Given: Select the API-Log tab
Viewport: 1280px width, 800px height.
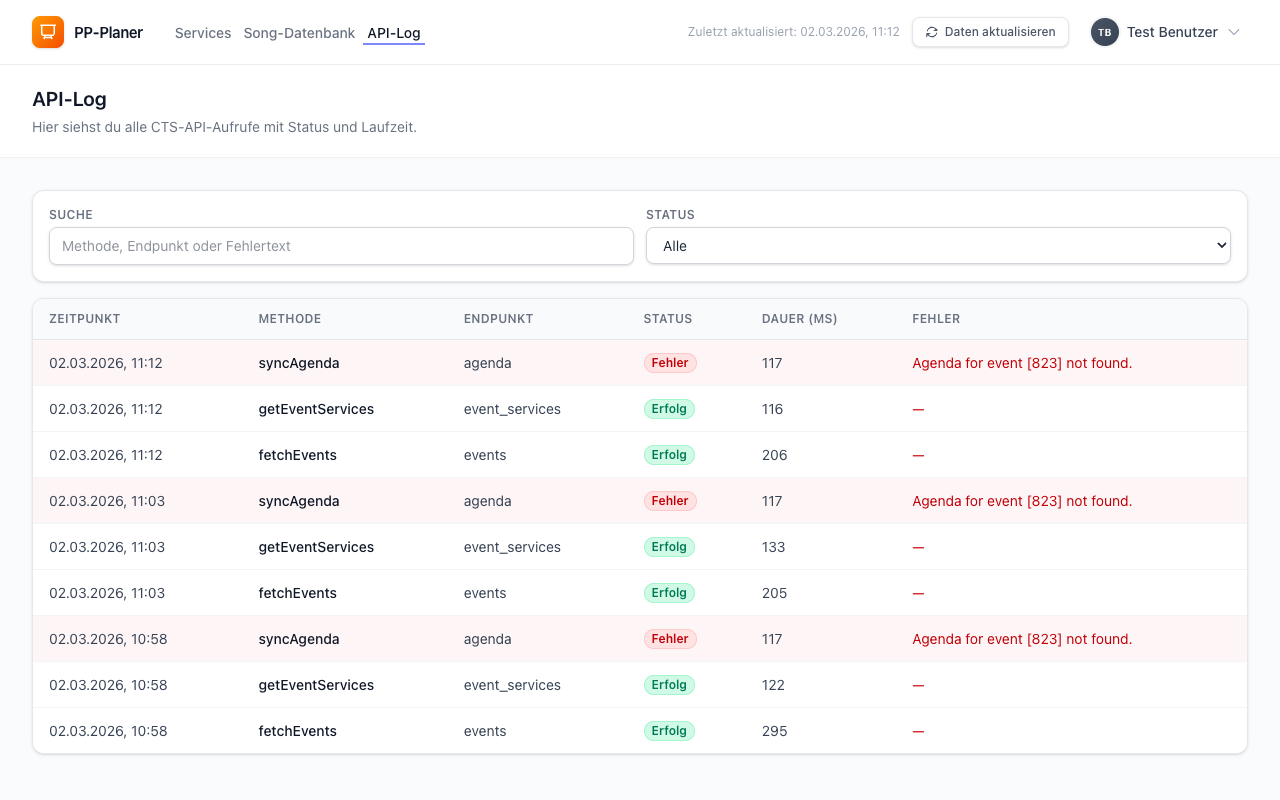Looking at the screenshot, I should 393,33.
